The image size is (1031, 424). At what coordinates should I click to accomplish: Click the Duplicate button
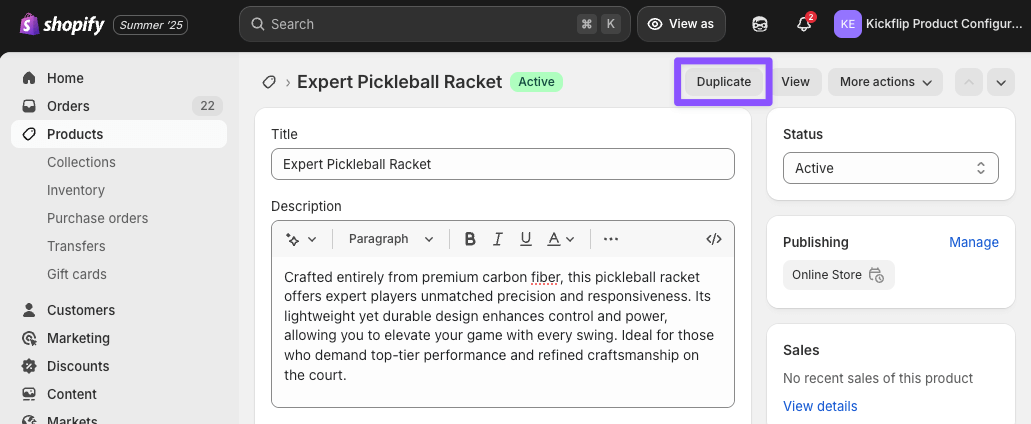[723, 82]
